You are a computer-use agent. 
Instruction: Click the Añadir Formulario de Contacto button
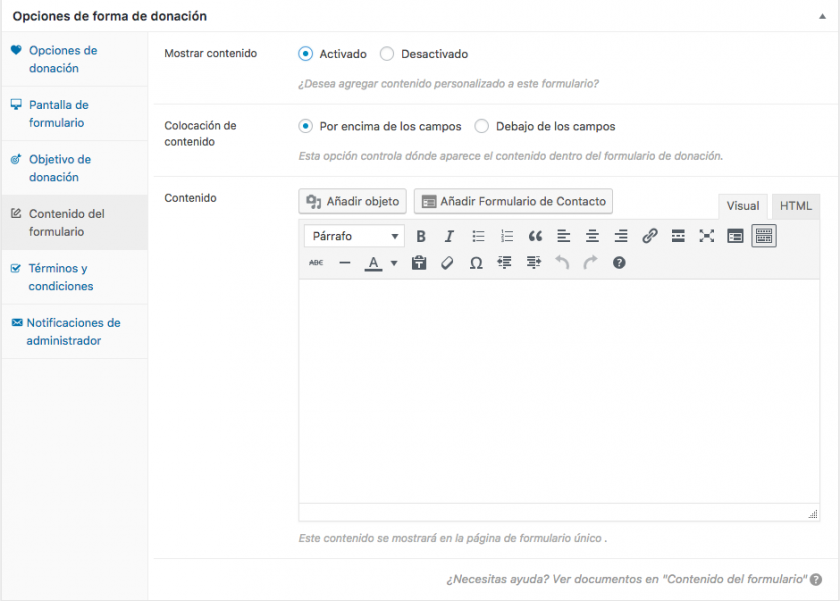coord(513,202)
